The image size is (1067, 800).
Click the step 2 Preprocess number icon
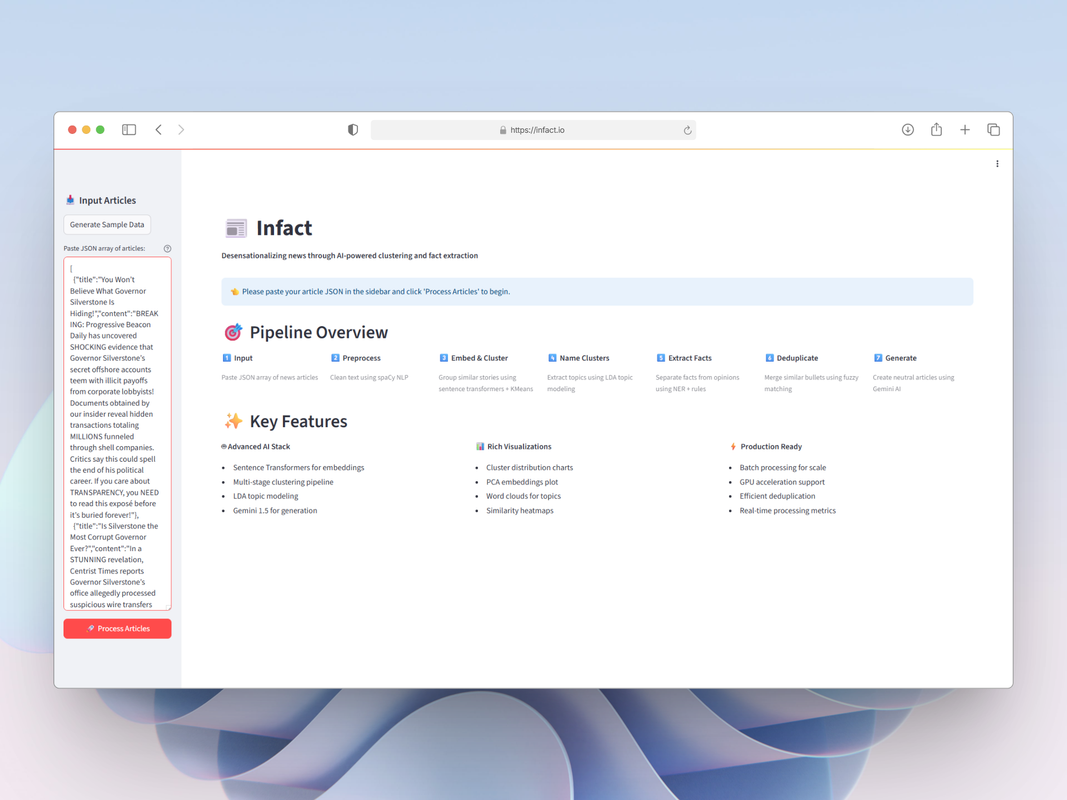pyautogui.click(x=335, y=358)
